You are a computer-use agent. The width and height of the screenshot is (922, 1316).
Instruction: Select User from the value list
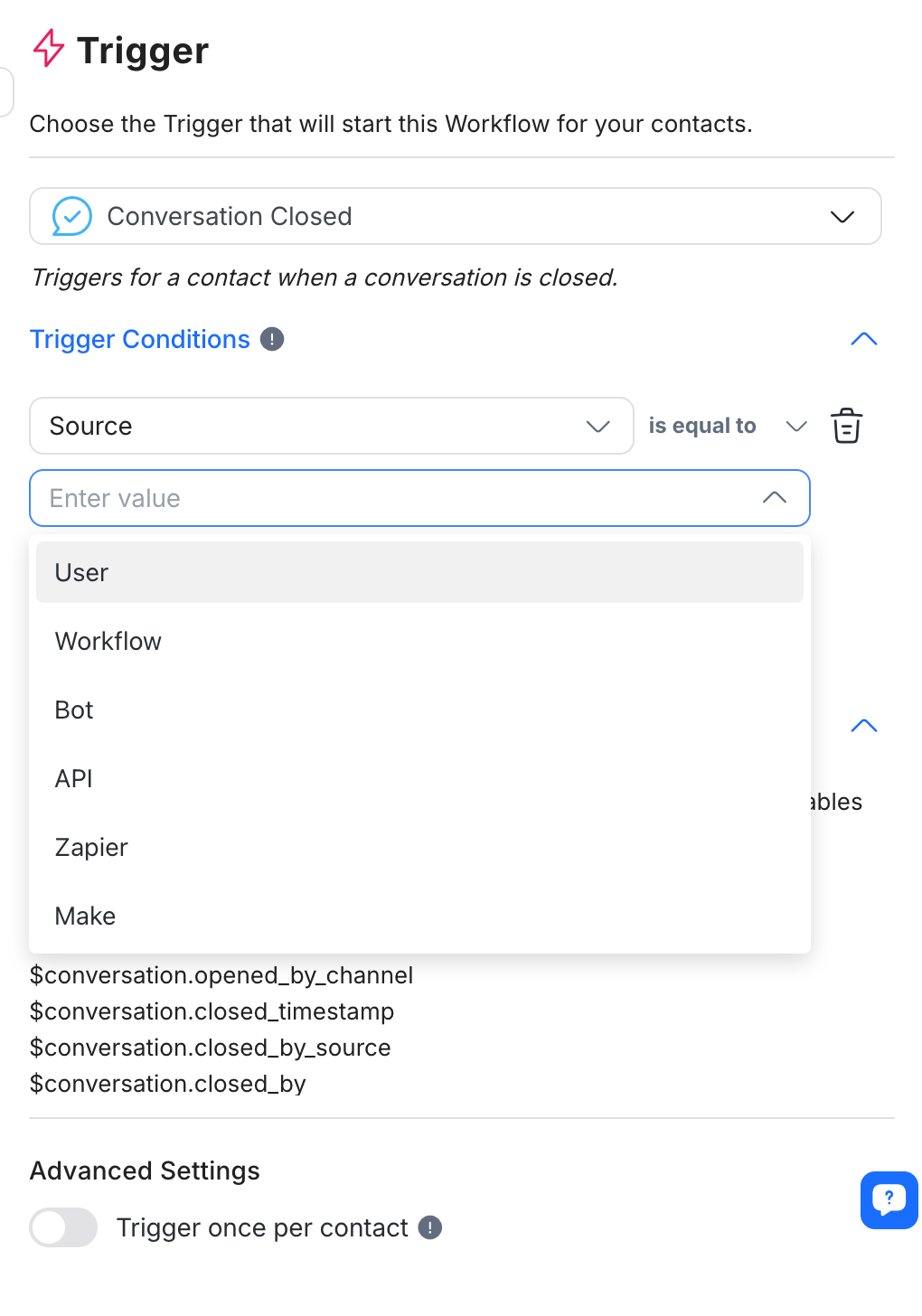419,572
